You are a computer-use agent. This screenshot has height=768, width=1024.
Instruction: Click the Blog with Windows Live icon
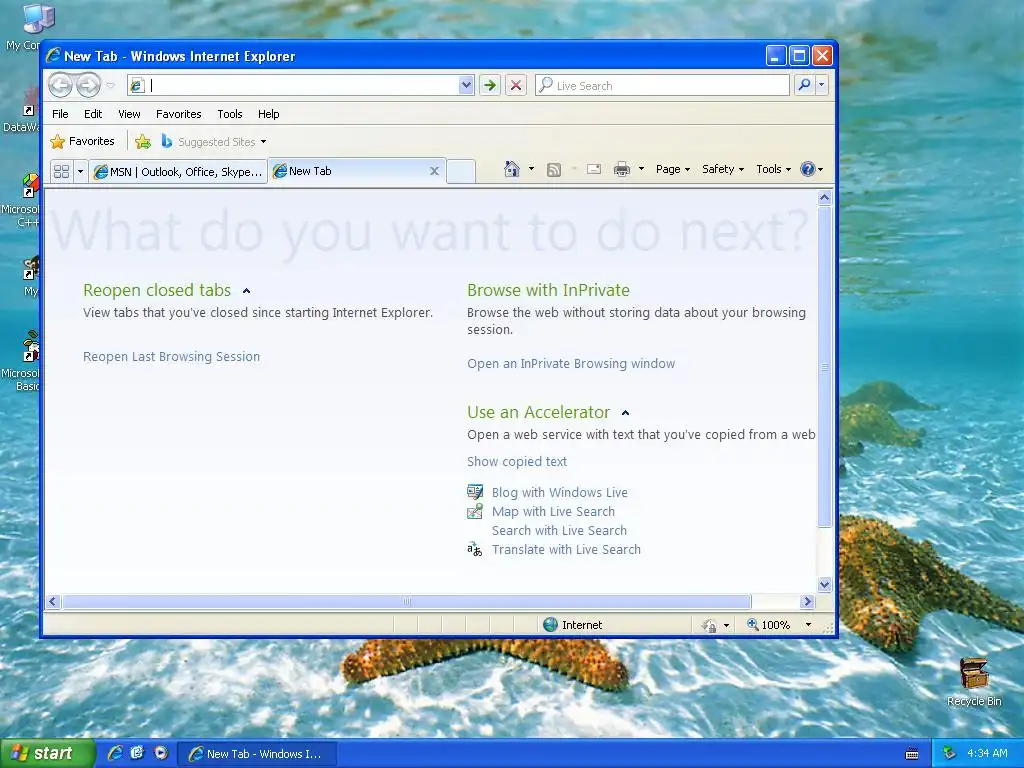pyautogui.click(x=475, y=492)
